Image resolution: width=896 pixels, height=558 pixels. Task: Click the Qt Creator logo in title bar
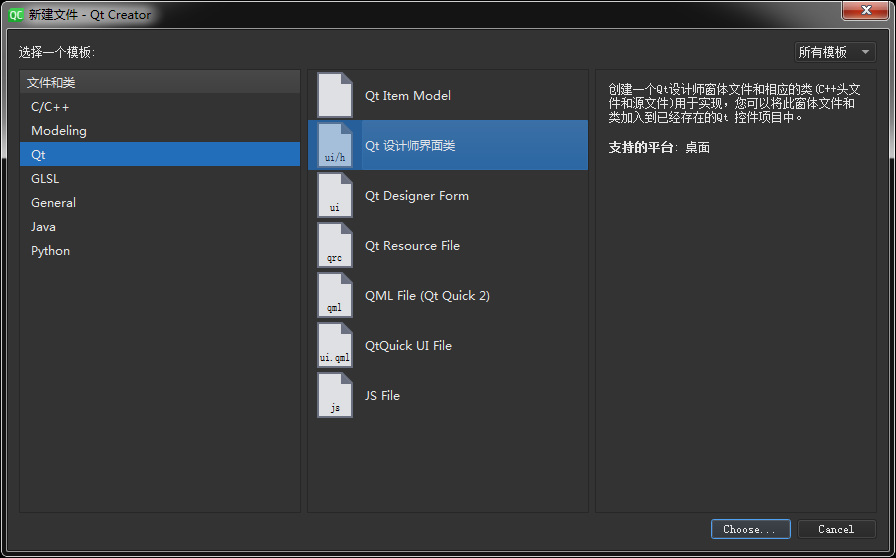(x=16, y=15)
